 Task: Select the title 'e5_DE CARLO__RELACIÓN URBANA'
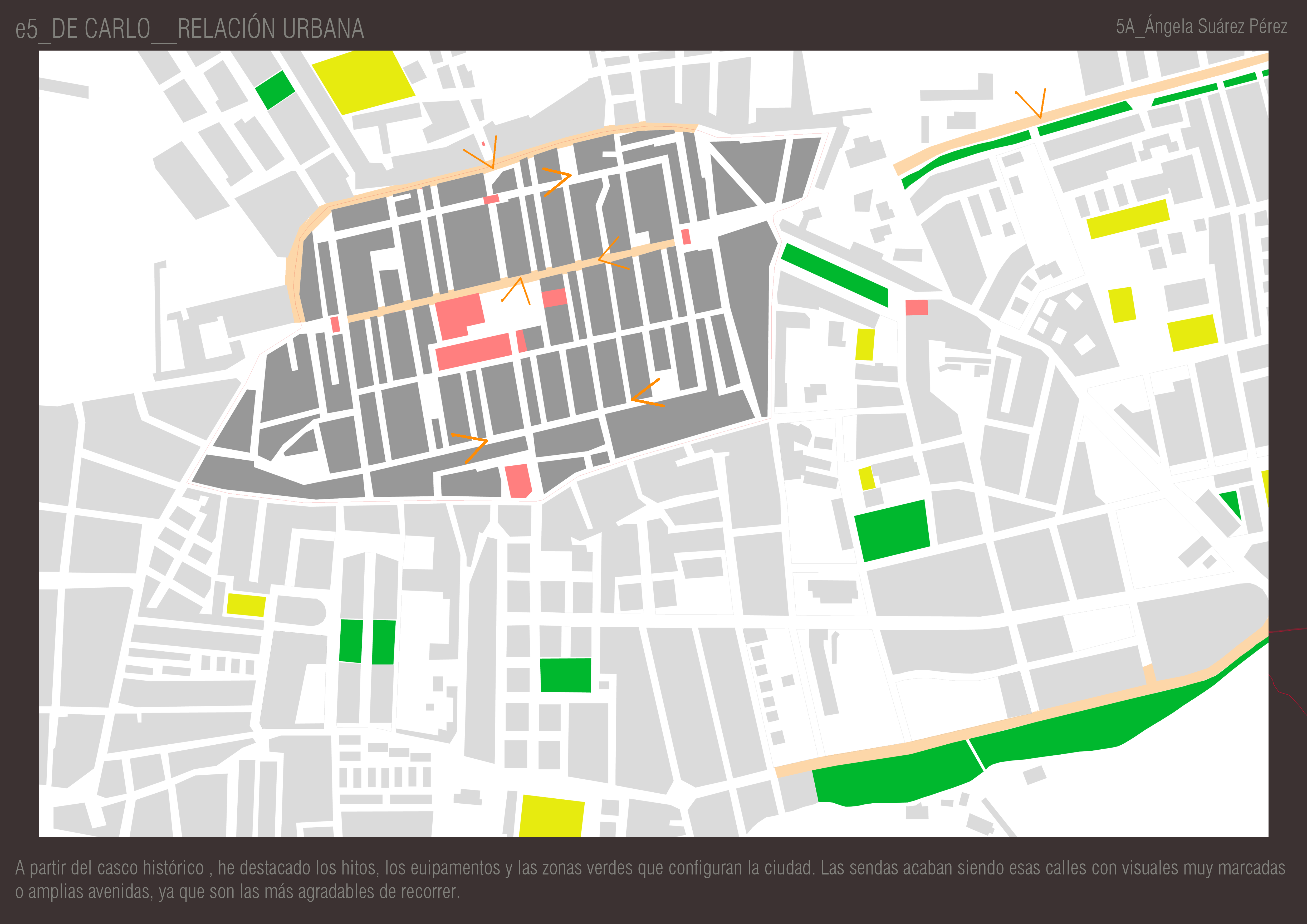click(190, 29)
